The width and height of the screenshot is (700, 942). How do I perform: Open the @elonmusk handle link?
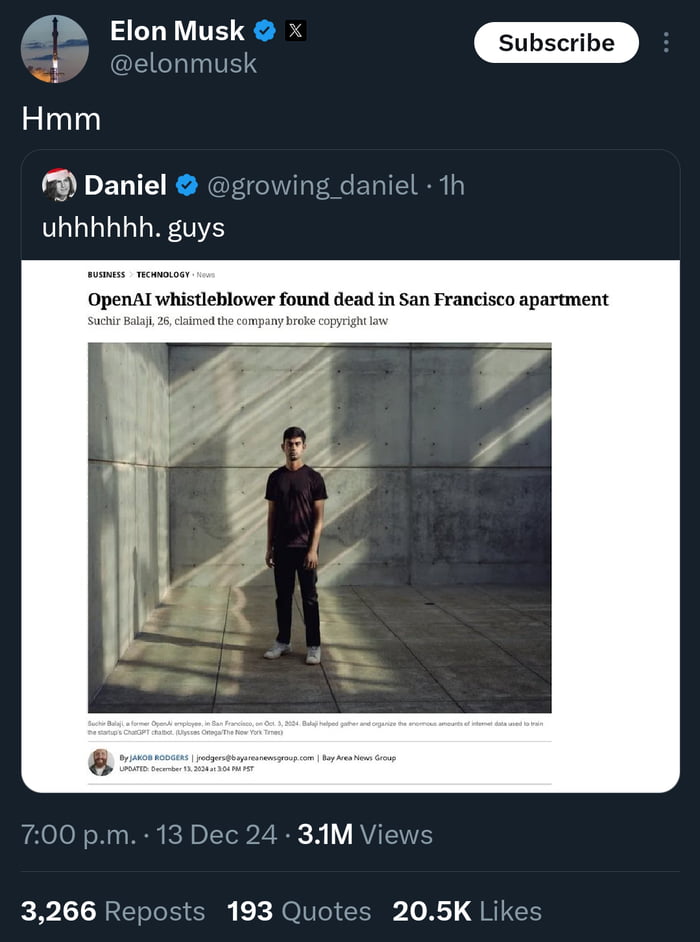click(x=183, y=64)
